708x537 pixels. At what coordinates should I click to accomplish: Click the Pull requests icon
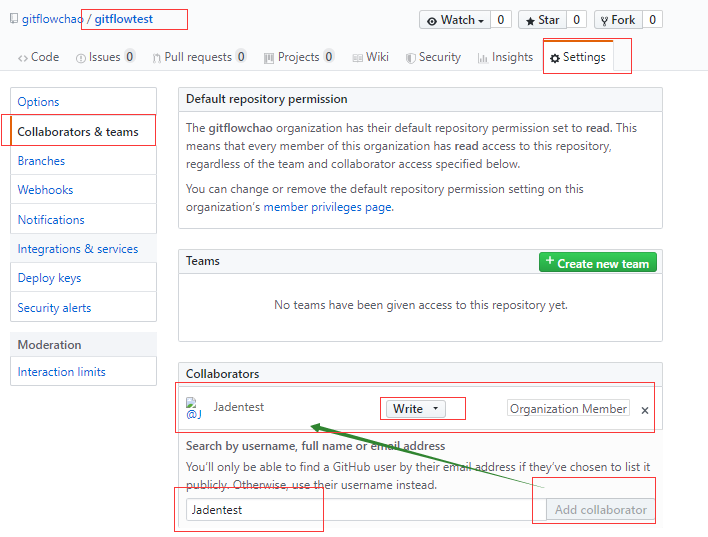pyautogui.click(x=157, y=58)
